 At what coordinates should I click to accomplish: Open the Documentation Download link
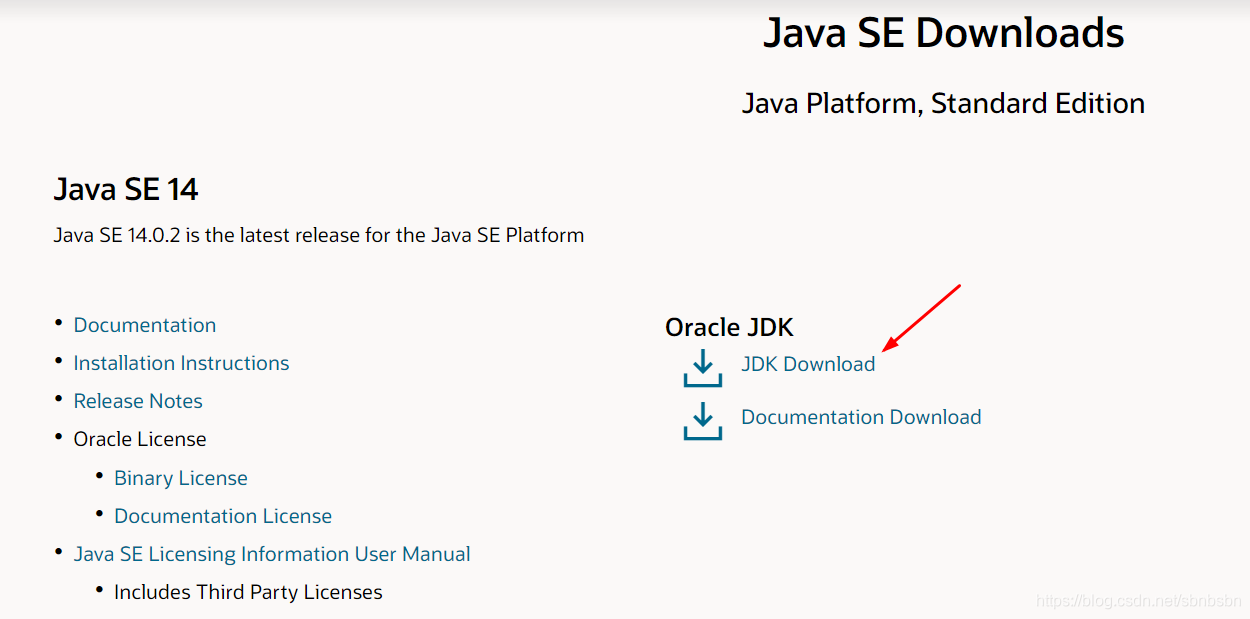coord(860,417)
